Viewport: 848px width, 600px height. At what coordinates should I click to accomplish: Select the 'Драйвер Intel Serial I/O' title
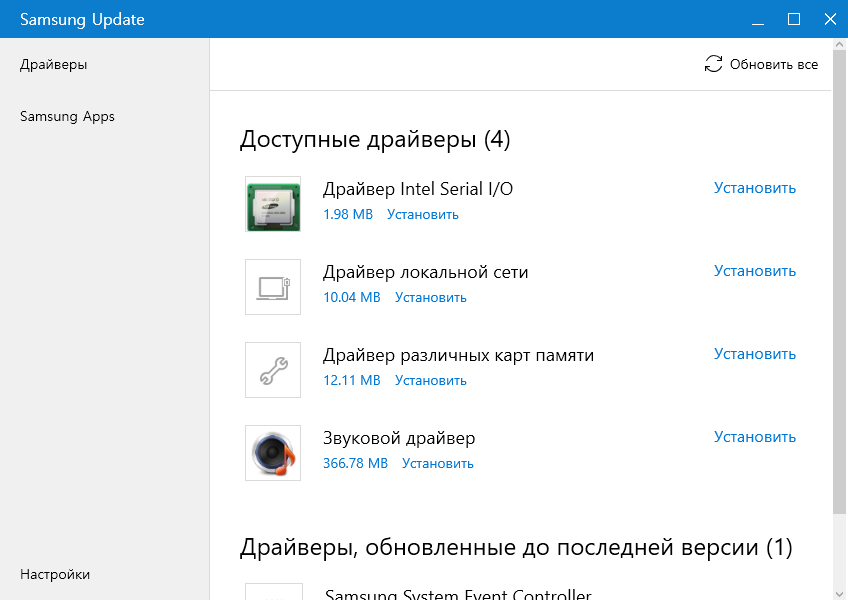tap(418, 189)
